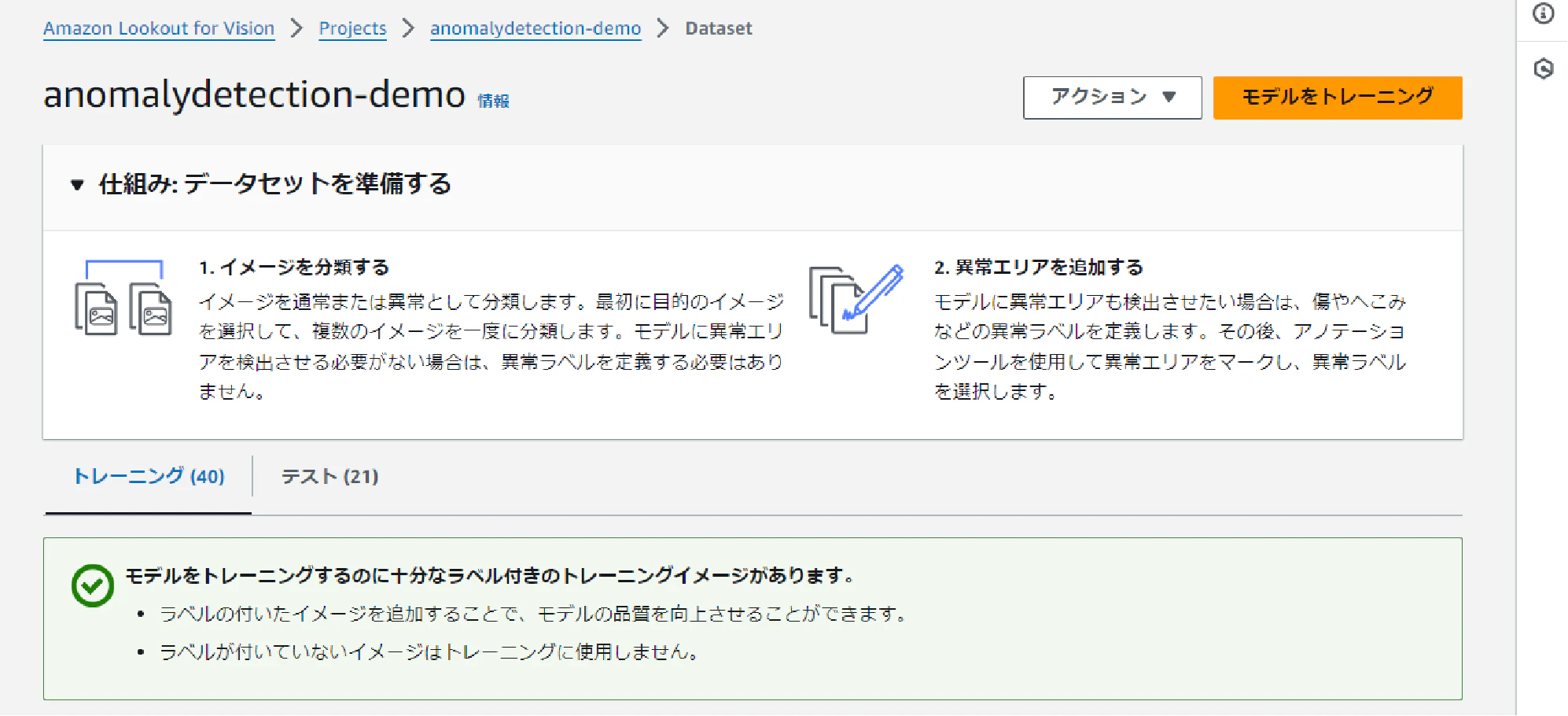This screenshot has height=716, width=1568.
Task: Click the 2. 異常エリアを追加する heading
Action: tap(1039, 267)
